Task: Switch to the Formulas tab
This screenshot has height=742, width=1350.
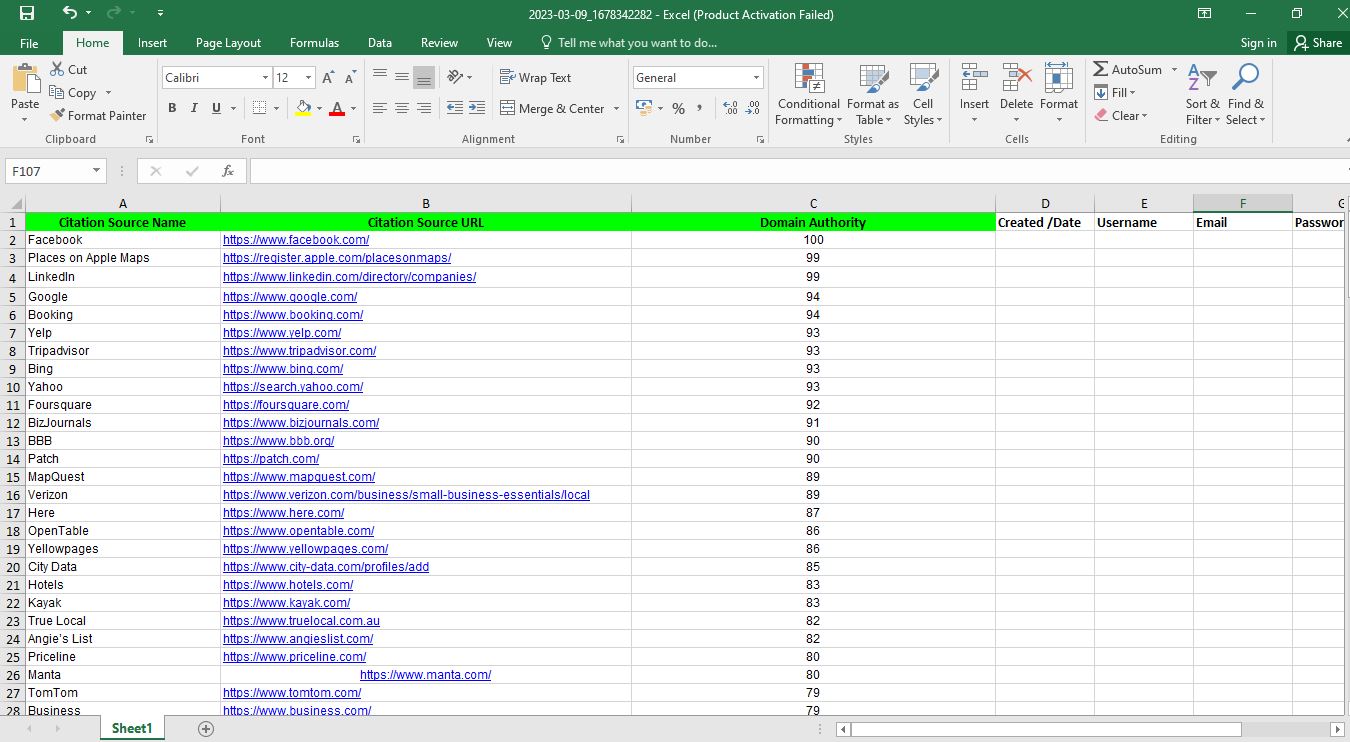Action: [x=314, y=43]
